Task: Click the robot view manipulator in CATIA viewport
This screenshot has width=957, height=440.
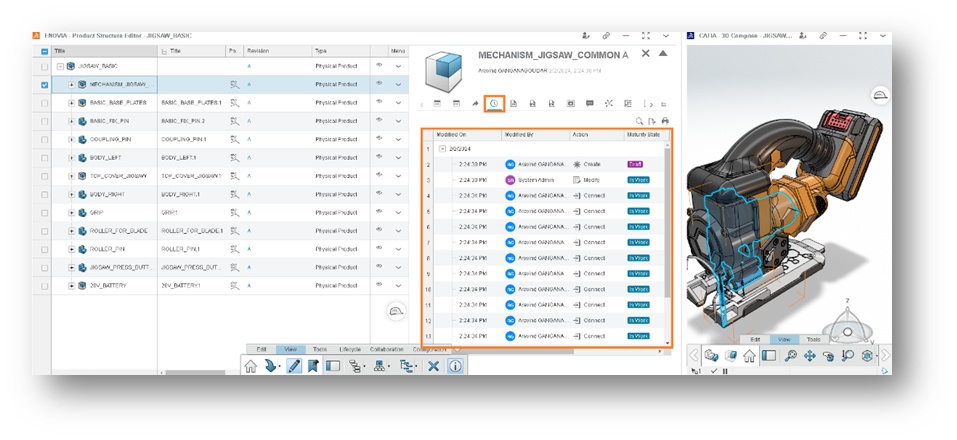Action: pos(847,324)
